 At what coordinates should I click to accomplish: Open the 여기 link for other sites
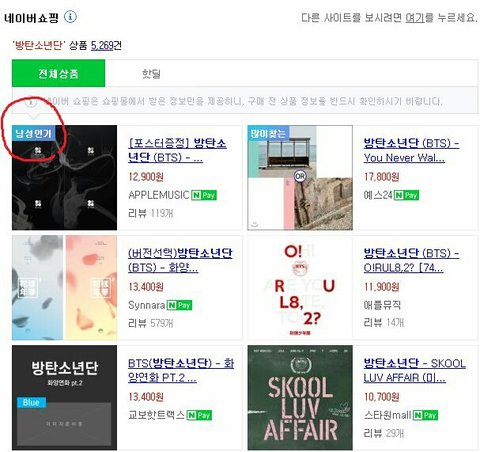pos(415,18)
